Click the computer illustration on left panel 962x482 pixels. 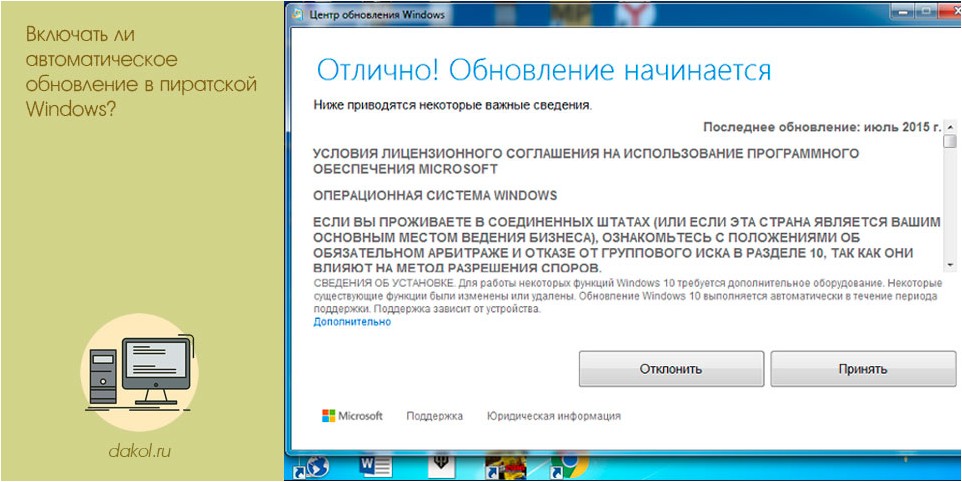point(140,372)
